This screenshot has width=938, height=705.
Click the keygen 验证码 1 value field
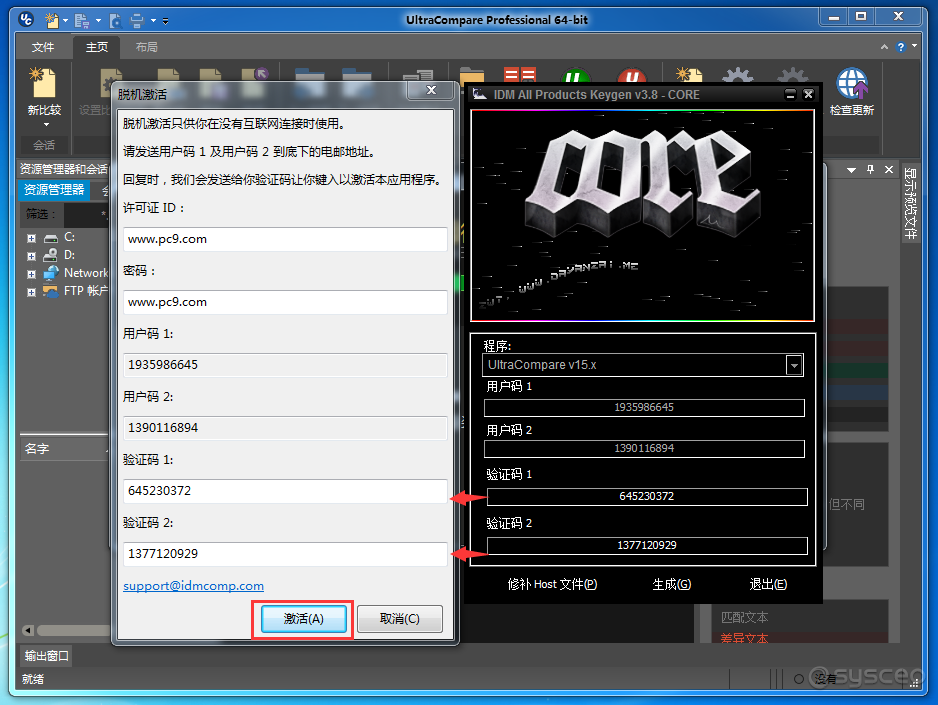(x=647, y=496)
